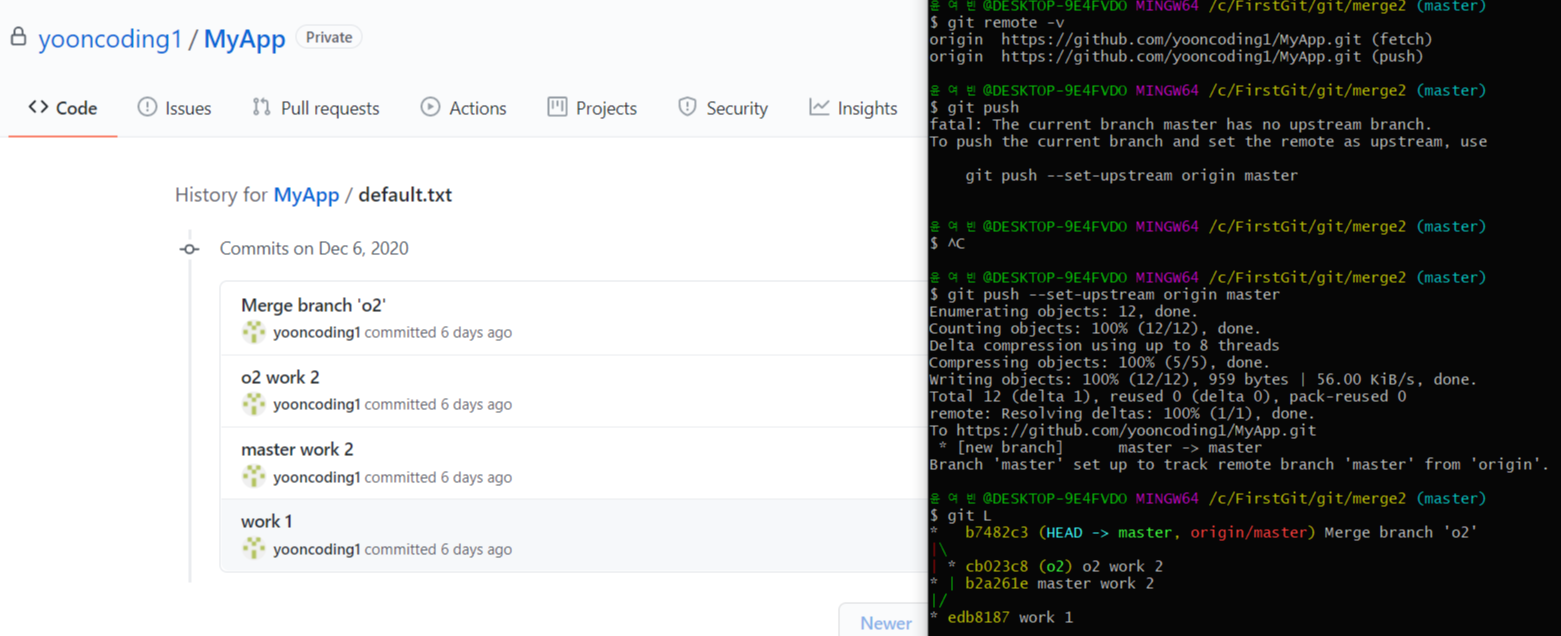Open the "o2 work 2" commit
Viewport: 1561px width, 636px height.
[x=280, y=377]
